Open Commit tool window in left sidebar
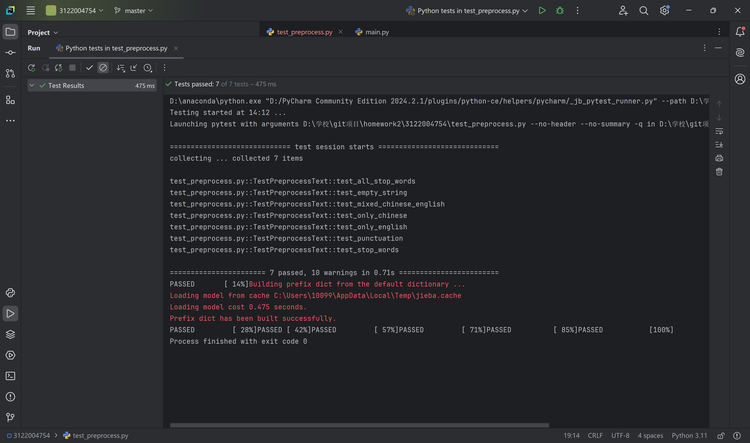The image size is (750, 443). coord(11,53)
